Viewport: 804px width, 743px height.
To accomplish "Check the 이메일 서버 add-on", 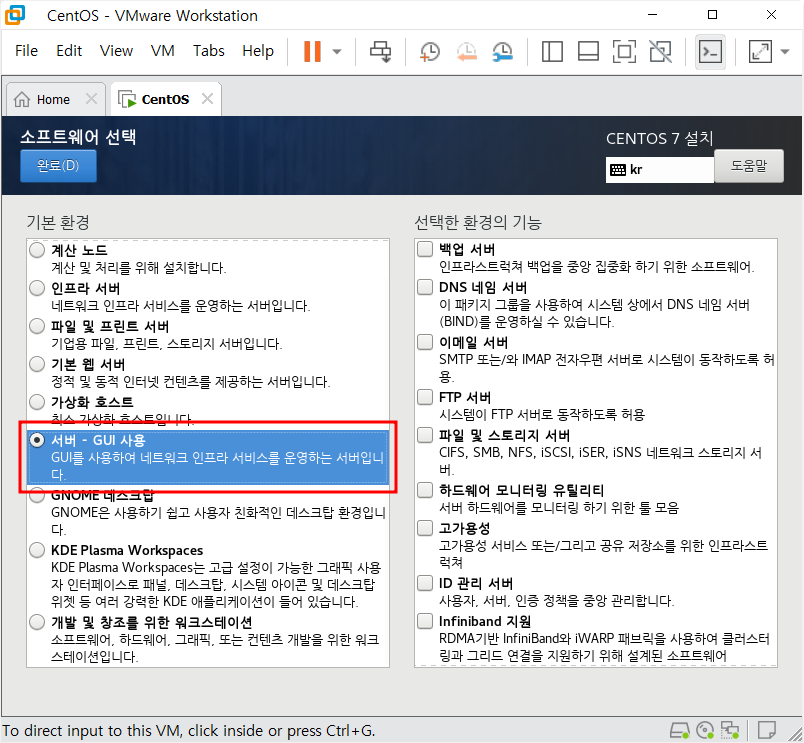I will [x=425, y=342].
